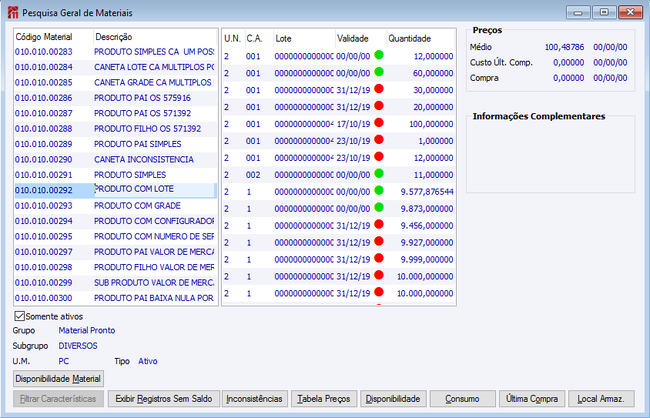Viewport: 650px width, 418px height.
Task: Click validity date 17/10/19
Action: (x=353, y=124)
